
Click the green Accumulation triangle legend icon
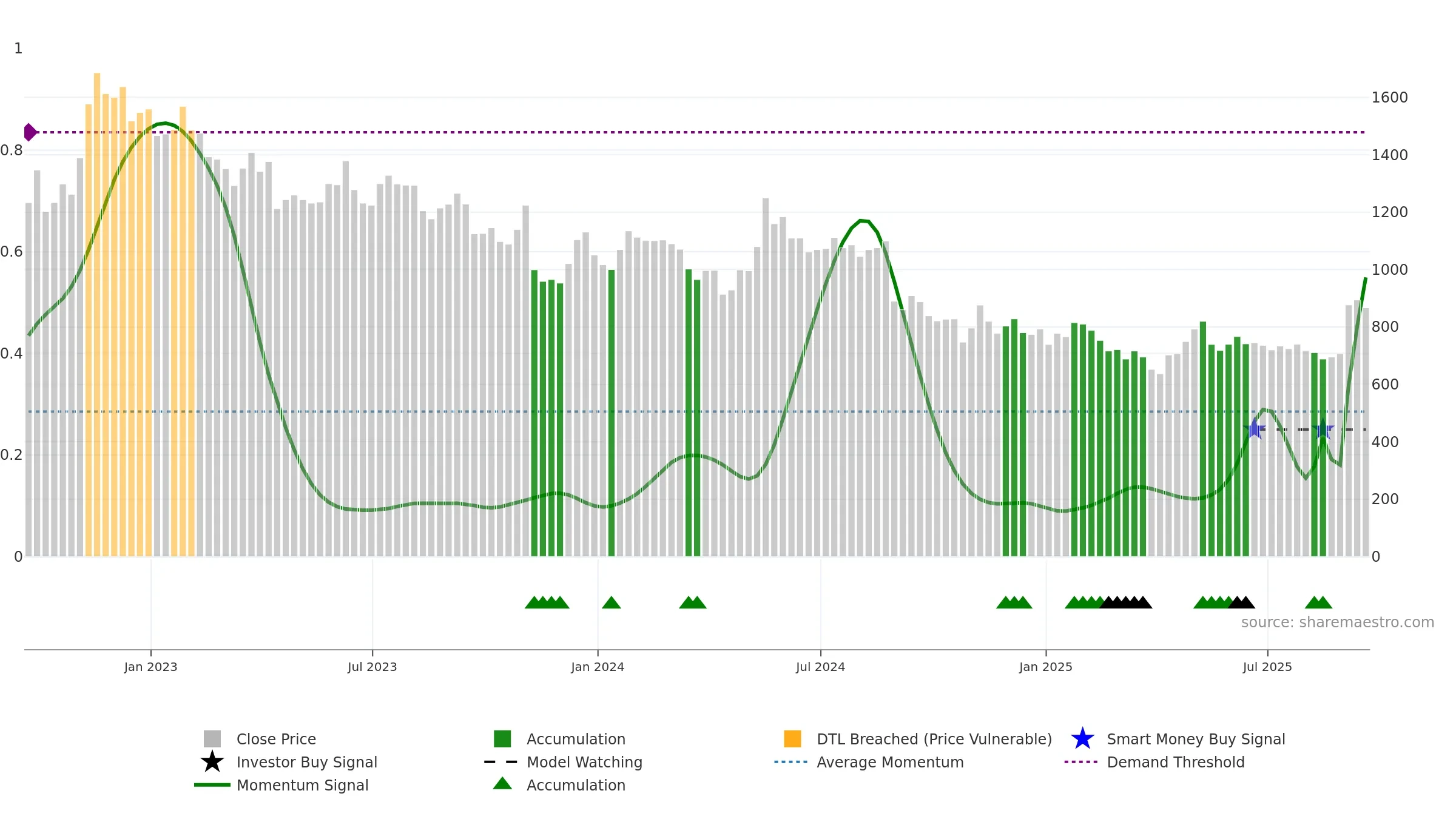(x=502, y=783)
